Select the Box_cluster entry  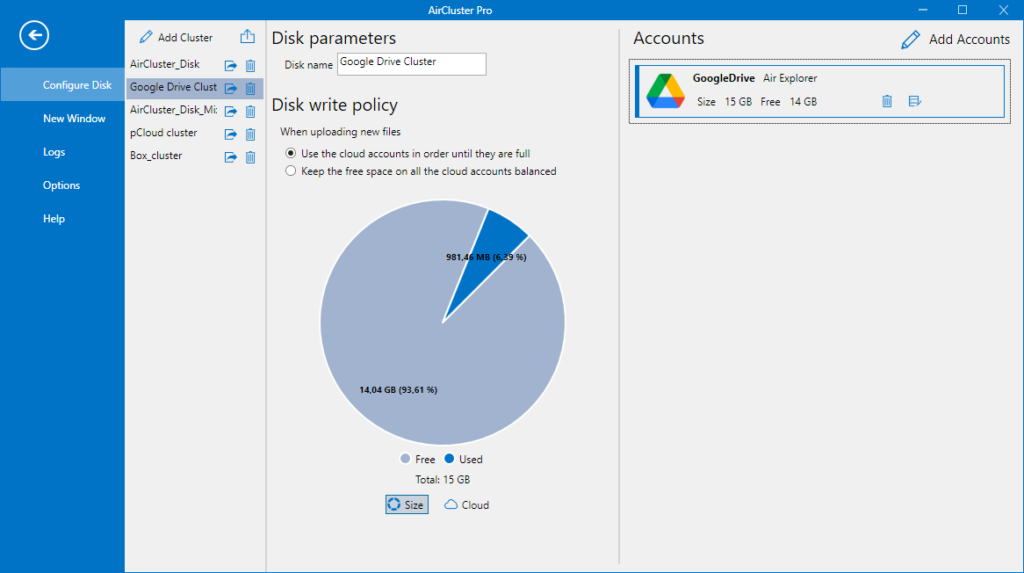click(x=156, y=156)
